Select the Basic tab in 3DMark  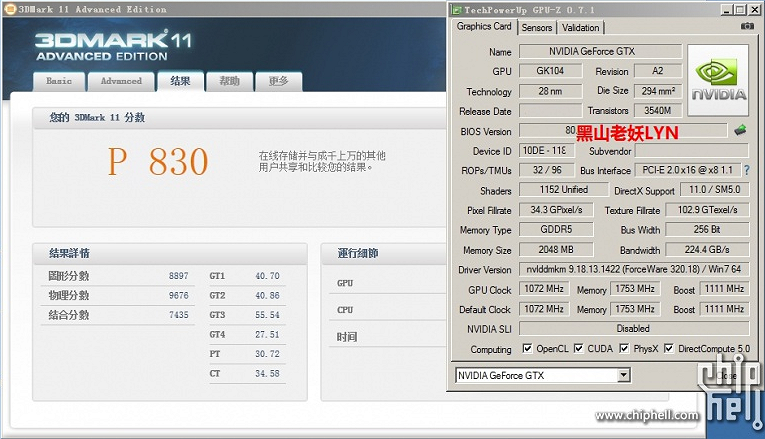click(x=59, y=81)
